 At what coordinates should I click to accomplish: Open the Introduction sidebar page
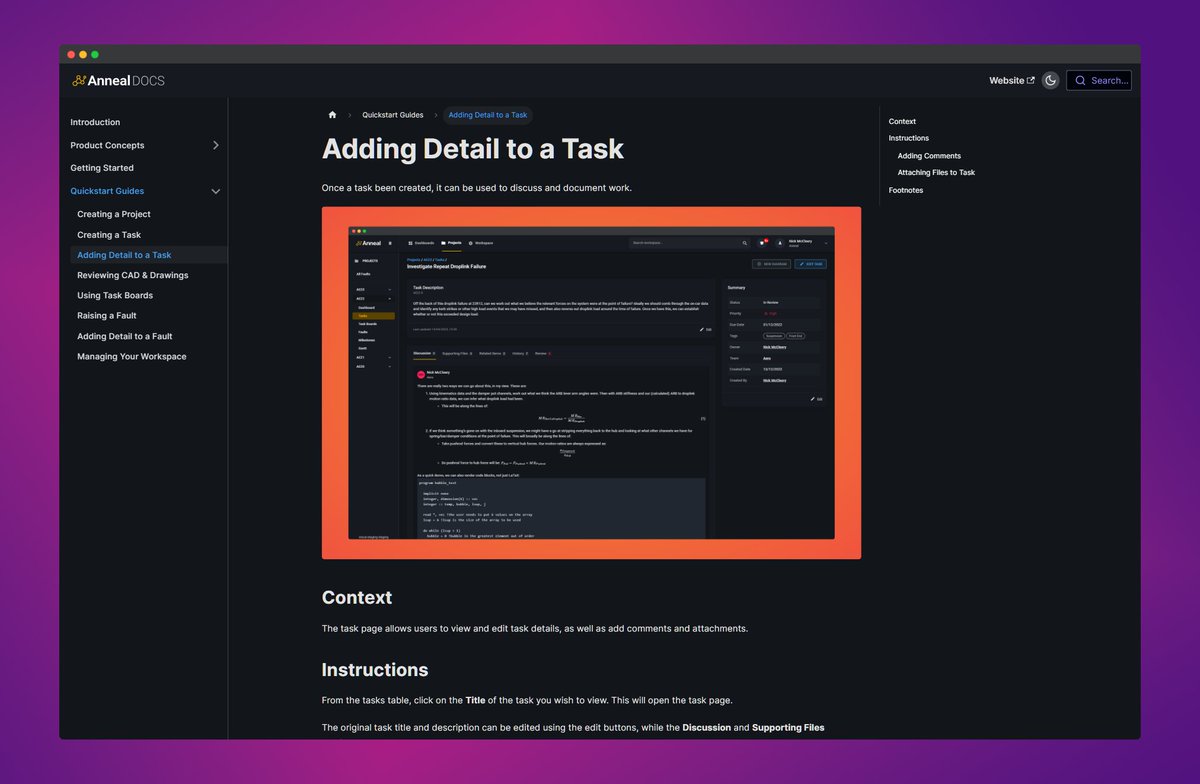[x=95, y=122]
